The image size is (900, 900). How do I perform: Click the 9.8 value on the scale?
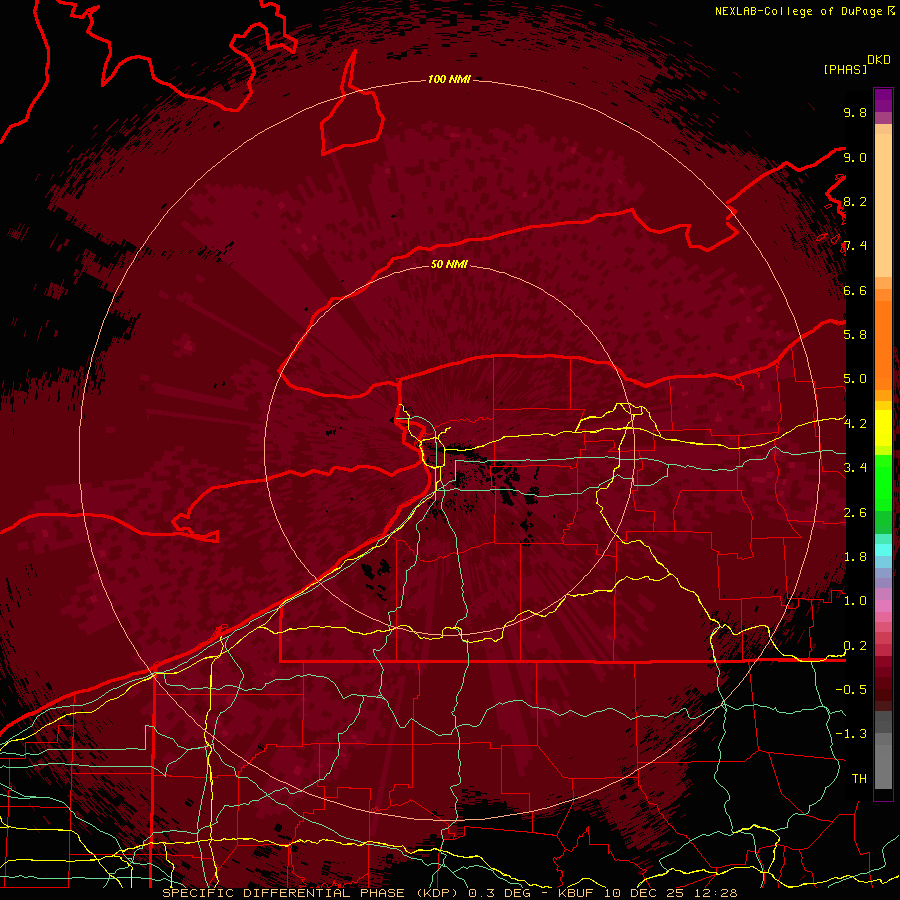(855, 112)
